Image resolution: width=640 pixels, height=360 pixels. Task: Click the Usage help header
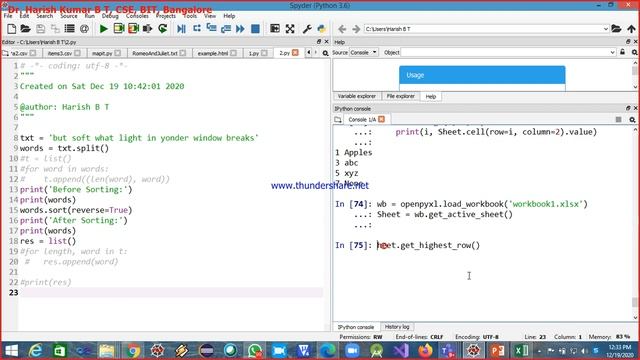click(482, 75)
